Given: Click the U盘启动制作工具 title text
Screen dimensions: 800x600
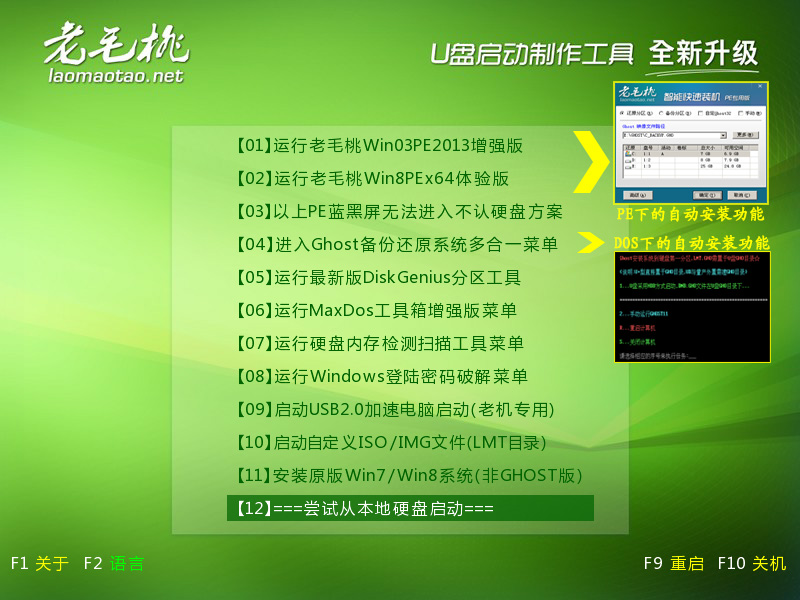Looking at the screenshot, I should tap(532, 54).
